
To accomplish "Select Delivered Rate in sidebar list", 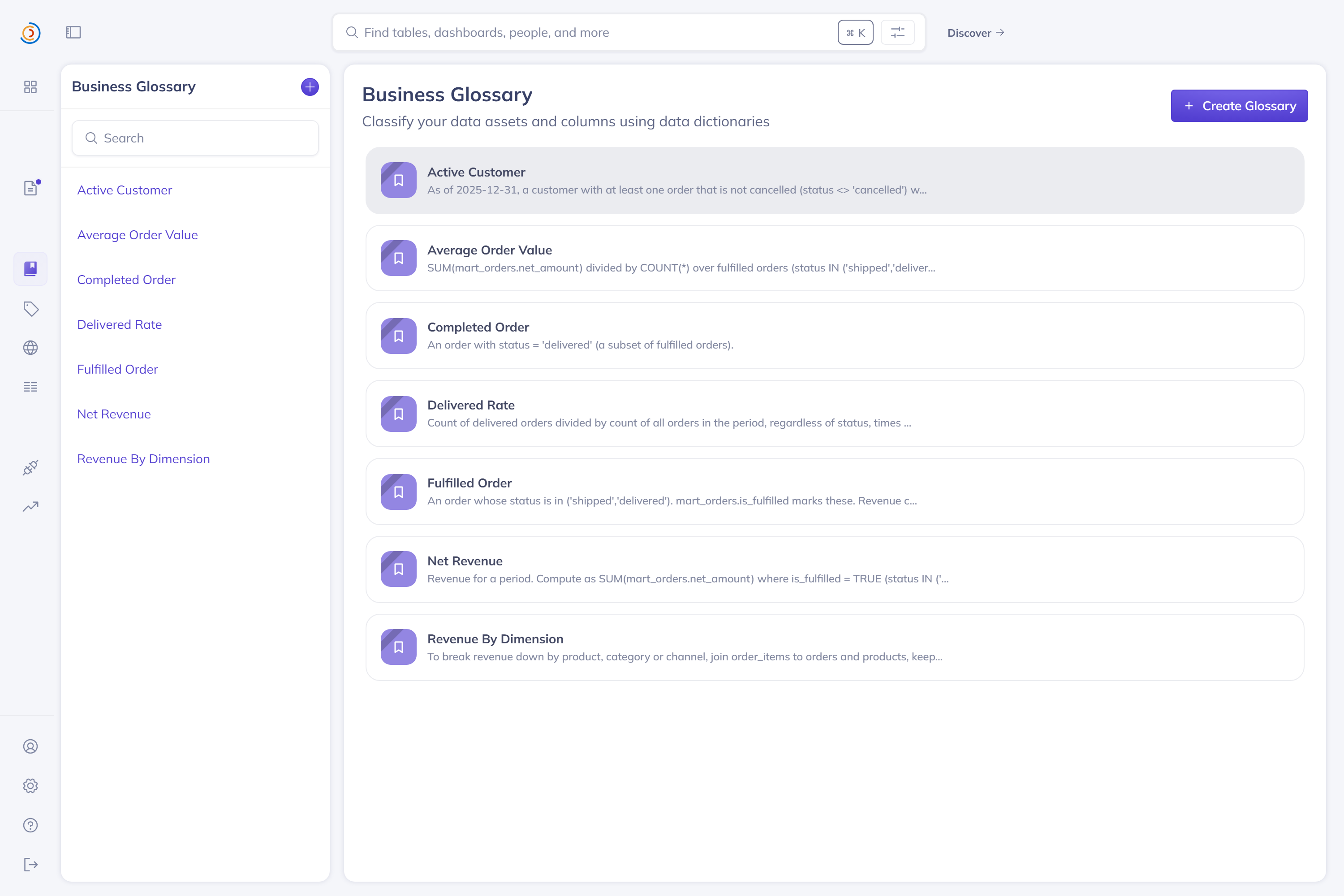I will tap(120, 324).
